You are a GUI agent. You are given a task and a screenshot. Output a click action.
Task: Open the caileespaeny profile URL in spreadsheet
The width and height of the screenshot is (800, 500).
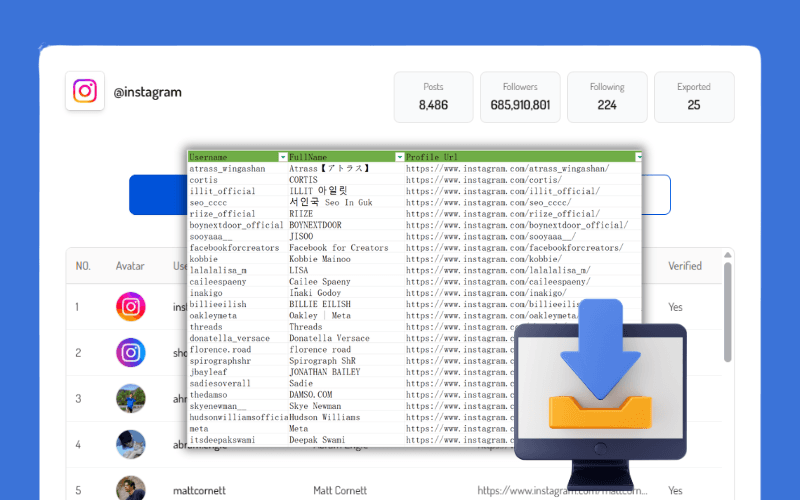click(x=498, y=282)
